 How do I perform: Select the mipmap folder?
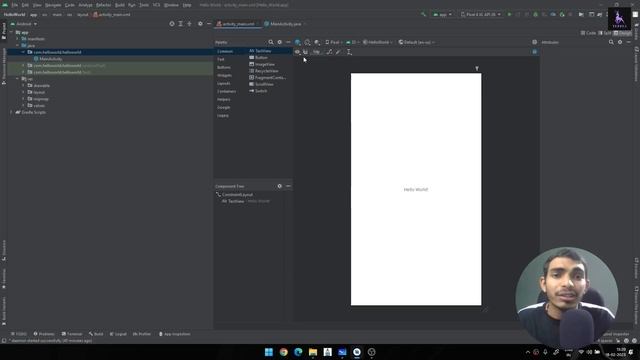(40, 99)
